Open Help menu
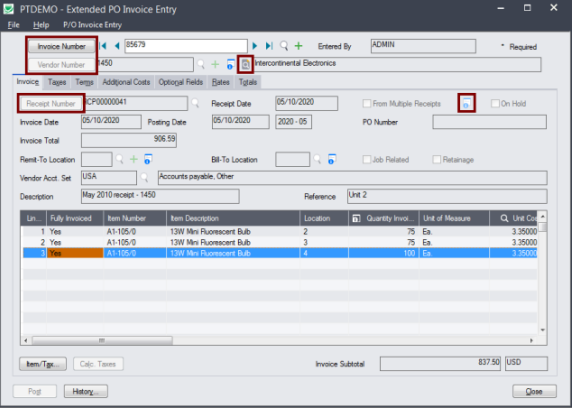Image resolution: width=573 pixels, height=409 pixels. [41, 25]
